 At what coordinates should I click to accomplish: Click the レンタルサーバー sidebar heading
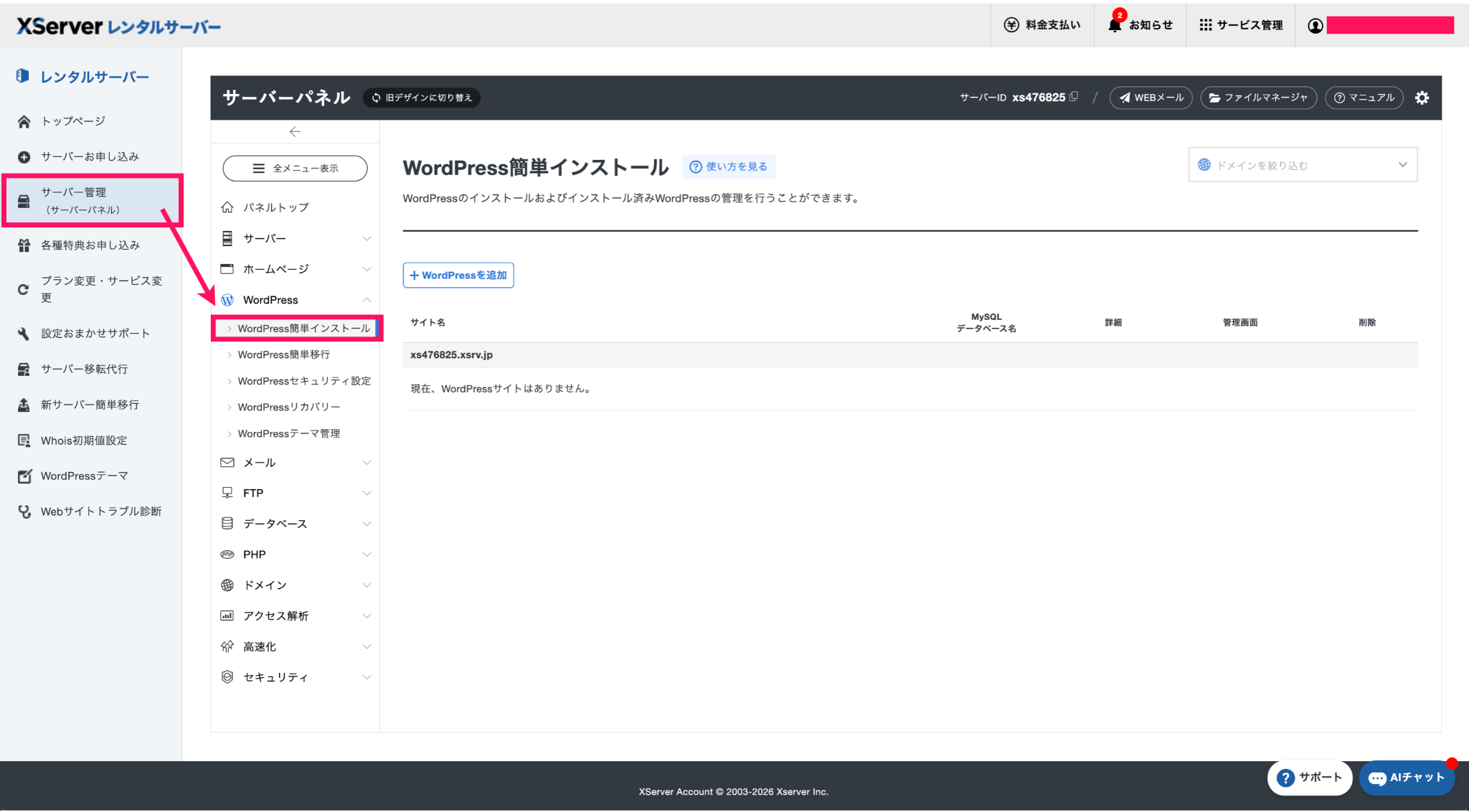95,77
